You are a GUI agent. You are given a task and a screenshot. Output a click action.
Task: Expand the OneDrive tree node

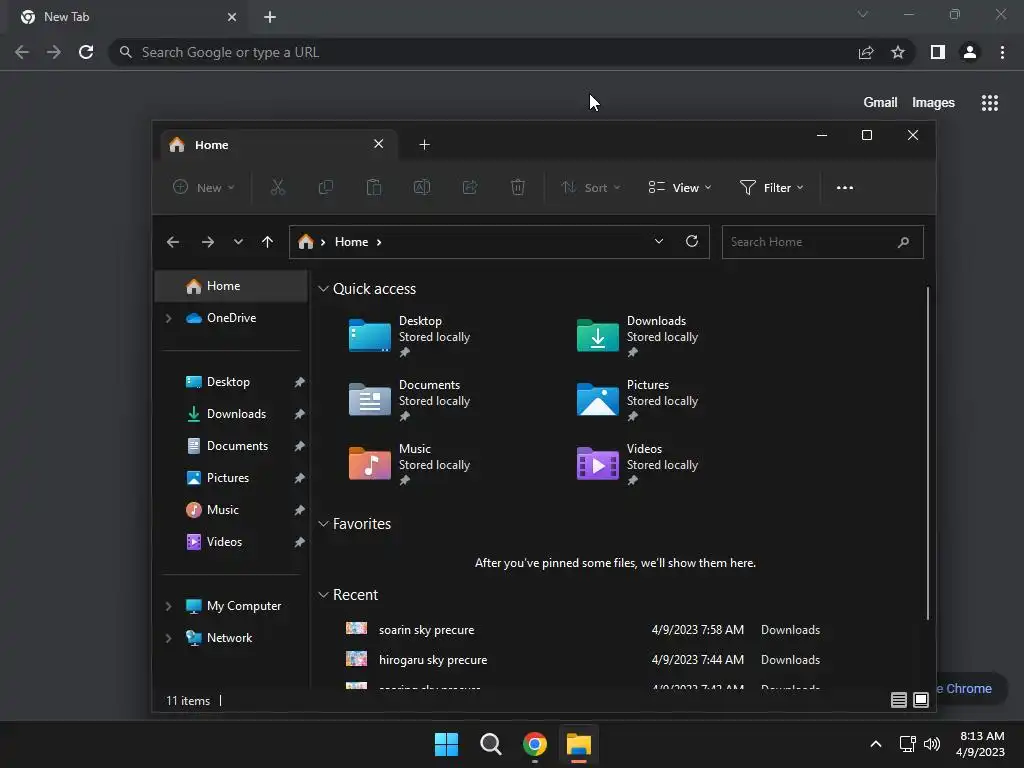168,318
